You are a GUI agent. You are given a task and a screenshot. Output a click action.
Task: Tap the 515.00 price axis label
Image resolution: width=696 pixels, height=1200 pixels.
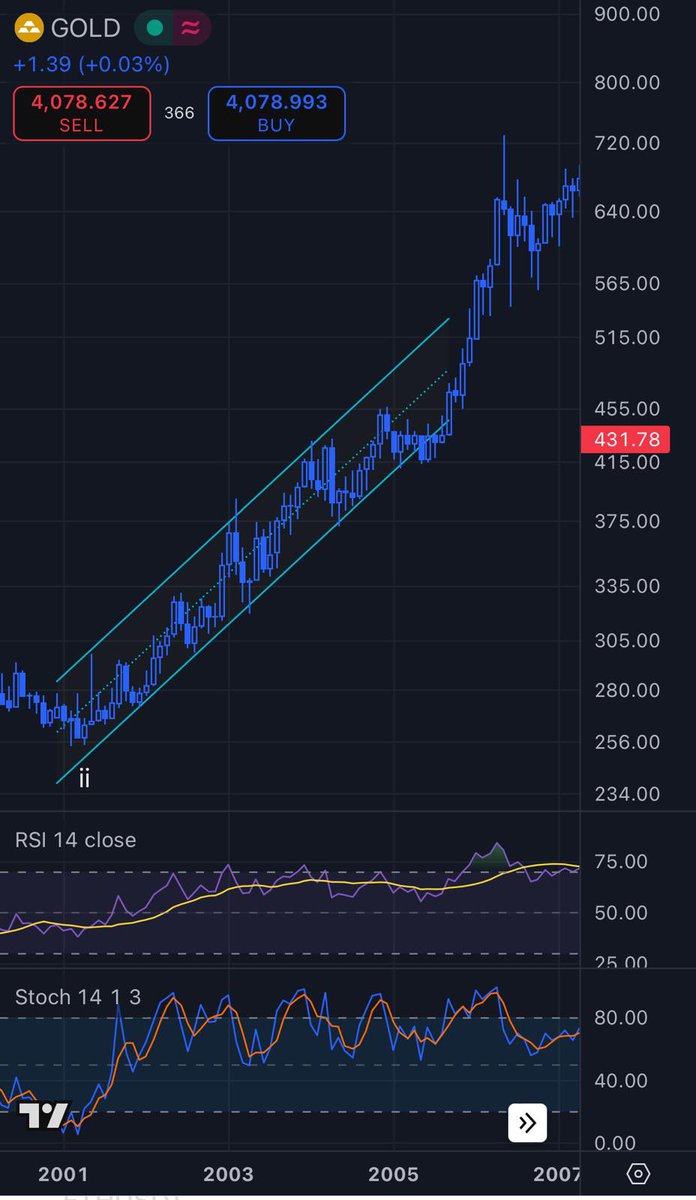pos(626,337)
